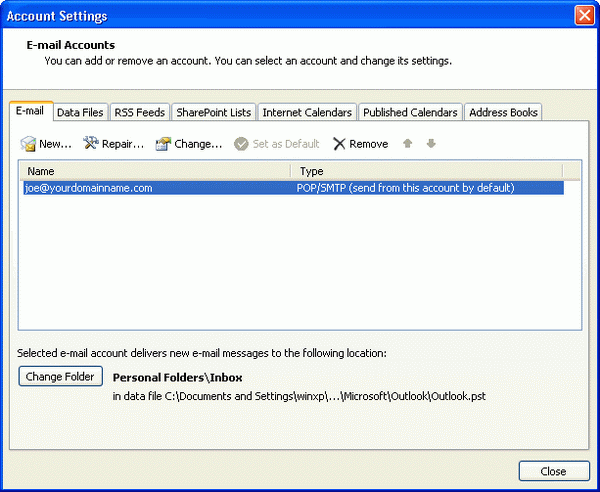Click the Change account icon
The image size is (600, 492).
pyautogui.click(x=163, y=144)
